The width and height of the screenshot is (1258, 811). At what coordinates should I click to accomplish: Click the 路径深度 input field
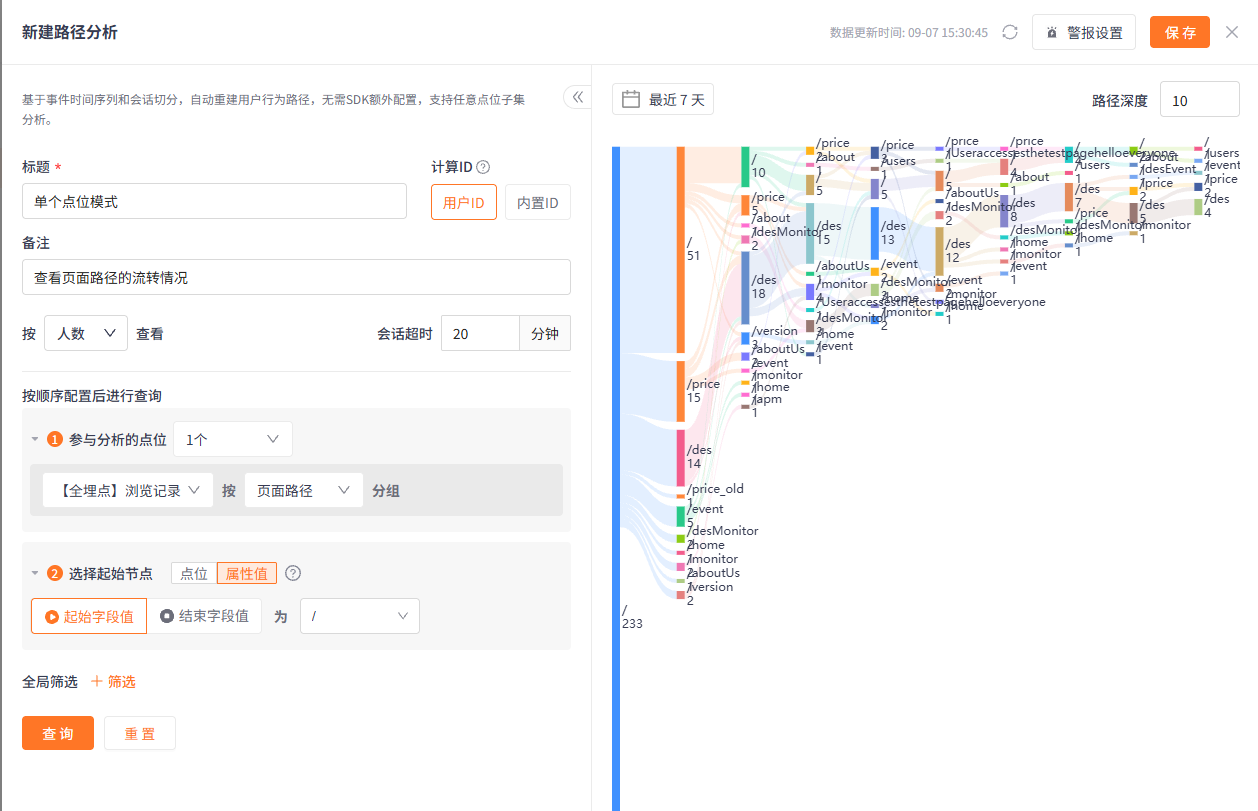coord(1200,100)
